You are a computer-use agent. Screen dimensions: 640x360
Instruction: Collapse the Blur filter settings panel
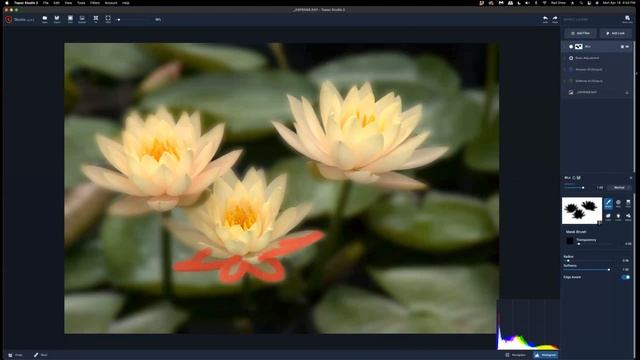click(x=631, y=178)
